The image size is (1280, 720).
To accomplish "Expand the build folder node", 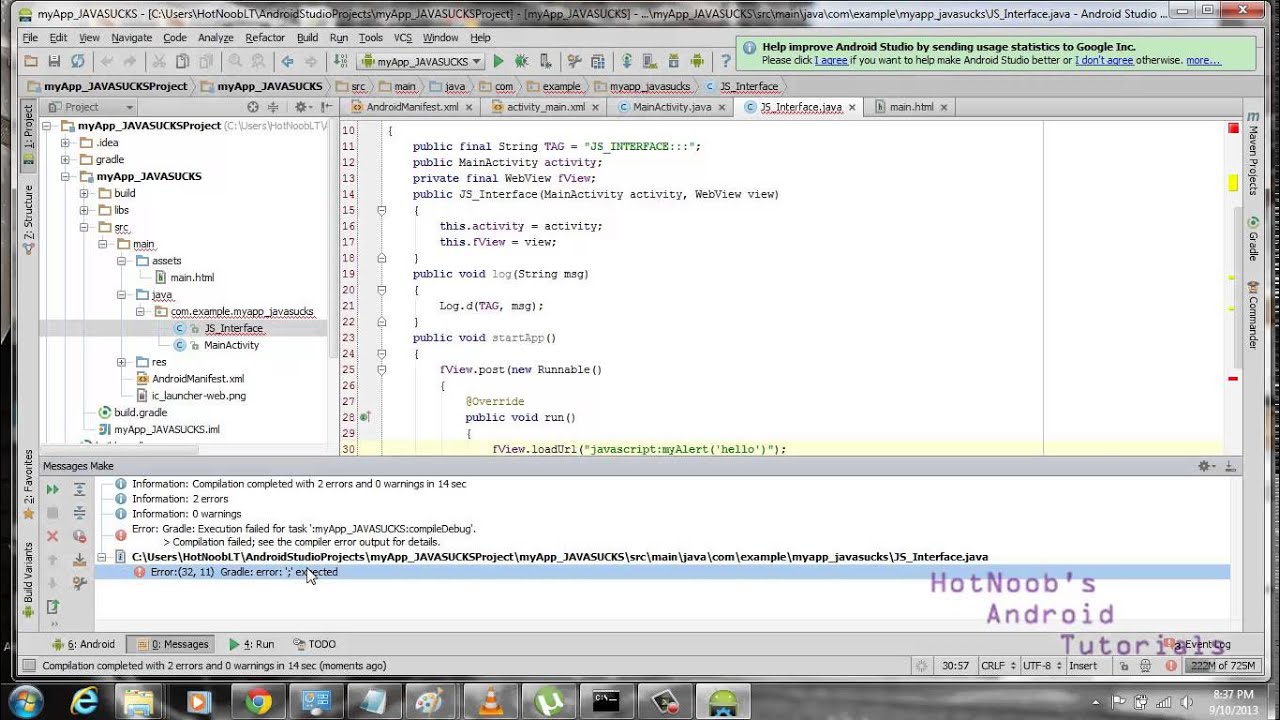I will tap(84, 194).
